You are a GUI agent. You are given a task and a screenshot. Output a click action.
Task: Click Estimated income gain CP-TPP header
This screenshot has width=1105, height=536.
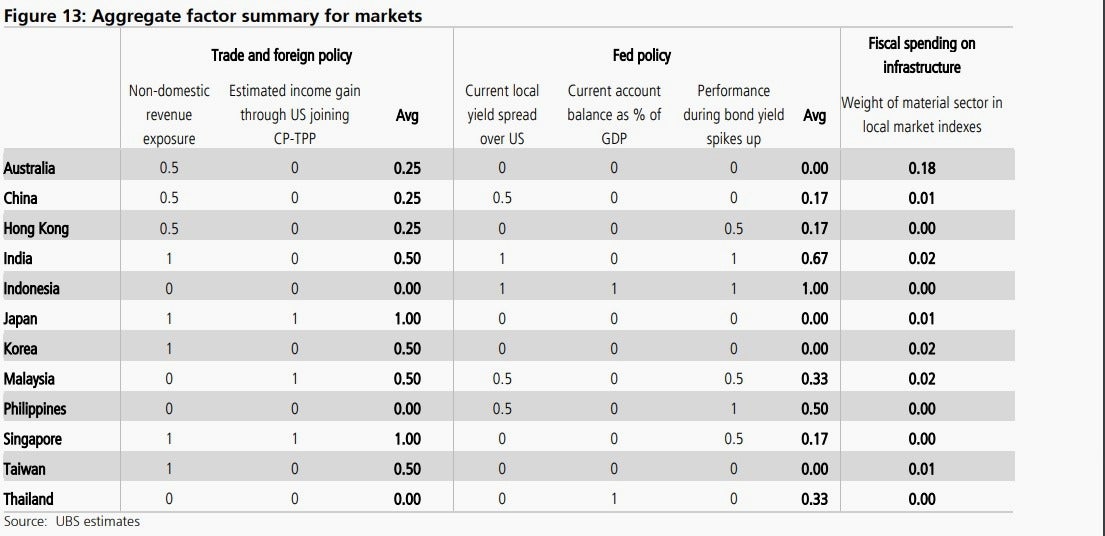click(295, 115)
